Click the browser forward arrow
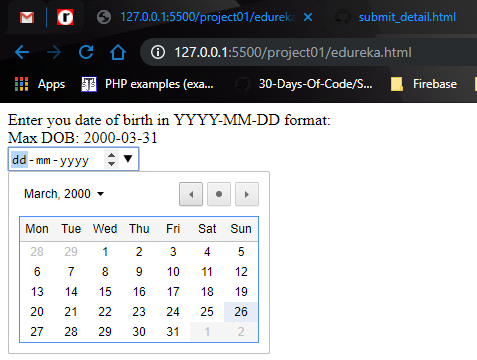 54,52
